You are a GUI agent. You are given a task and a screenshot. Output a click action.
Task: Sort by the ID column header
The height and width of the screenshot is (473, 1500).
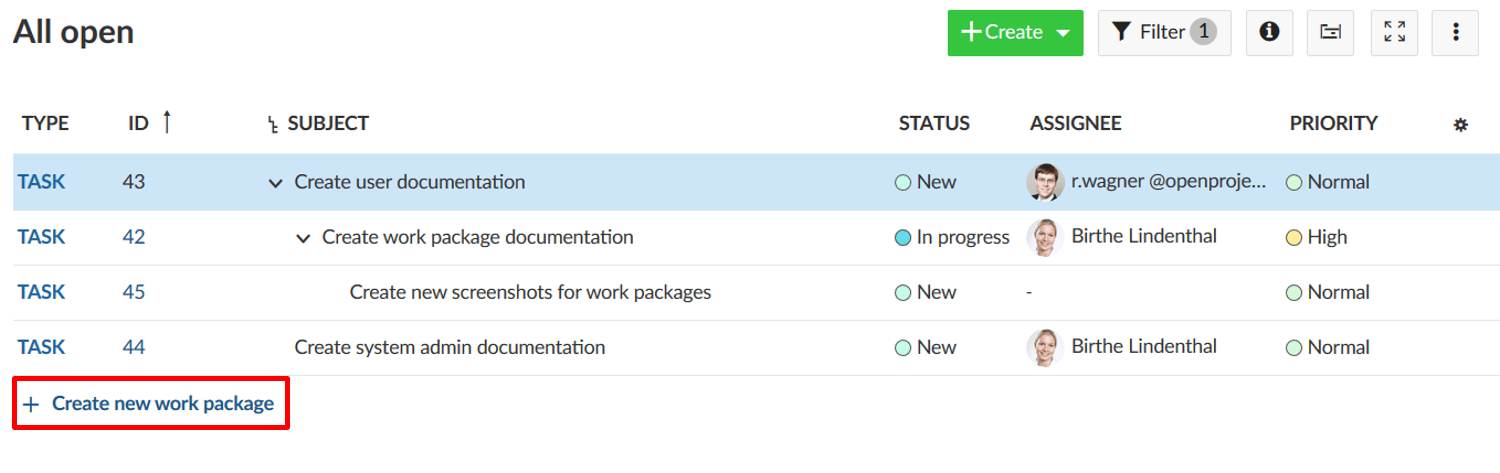(x=139, y=124)
